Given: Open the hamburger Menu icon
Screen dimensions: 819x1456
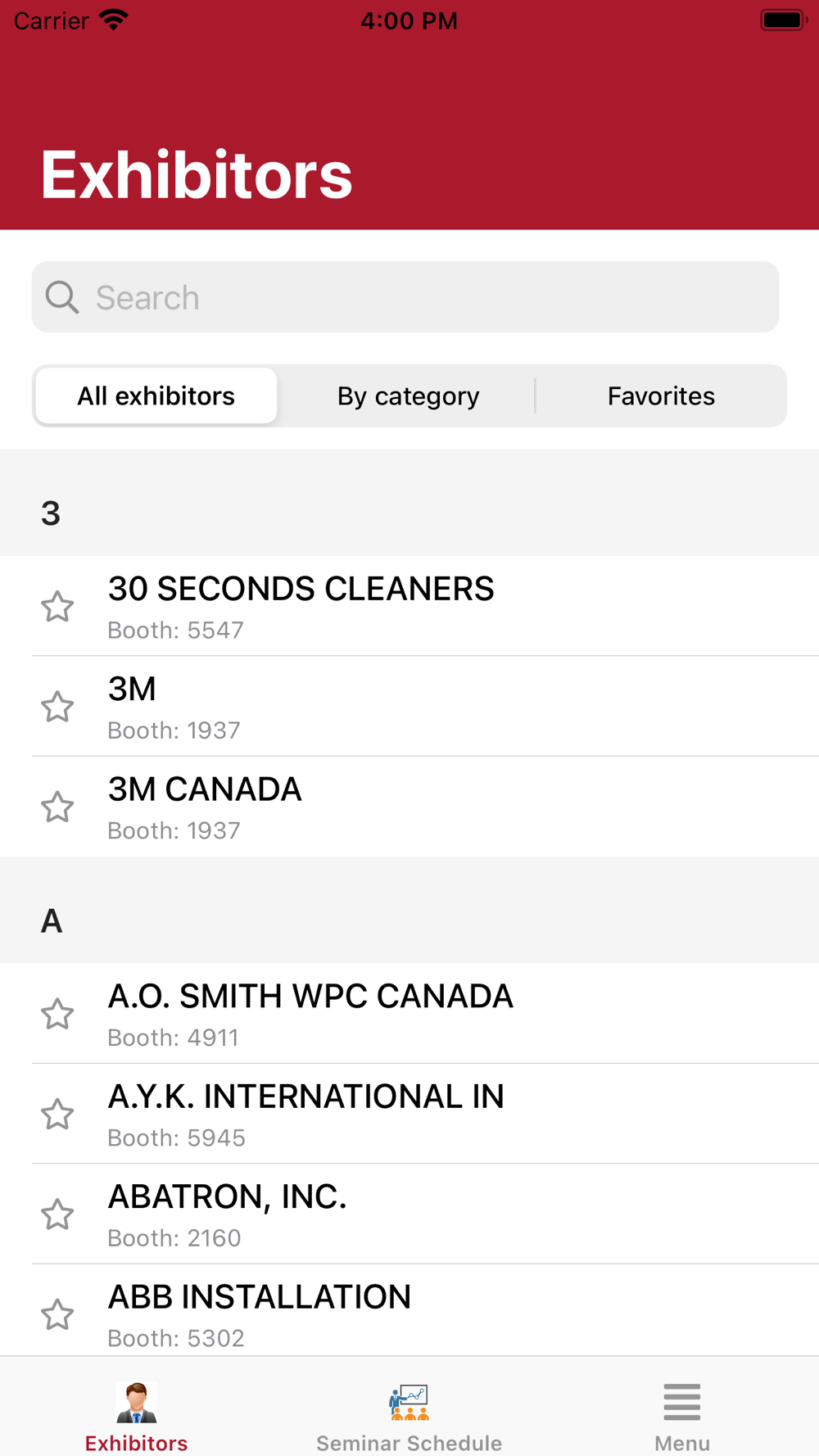Looking at the screenshot, I should click(681, 1402).
